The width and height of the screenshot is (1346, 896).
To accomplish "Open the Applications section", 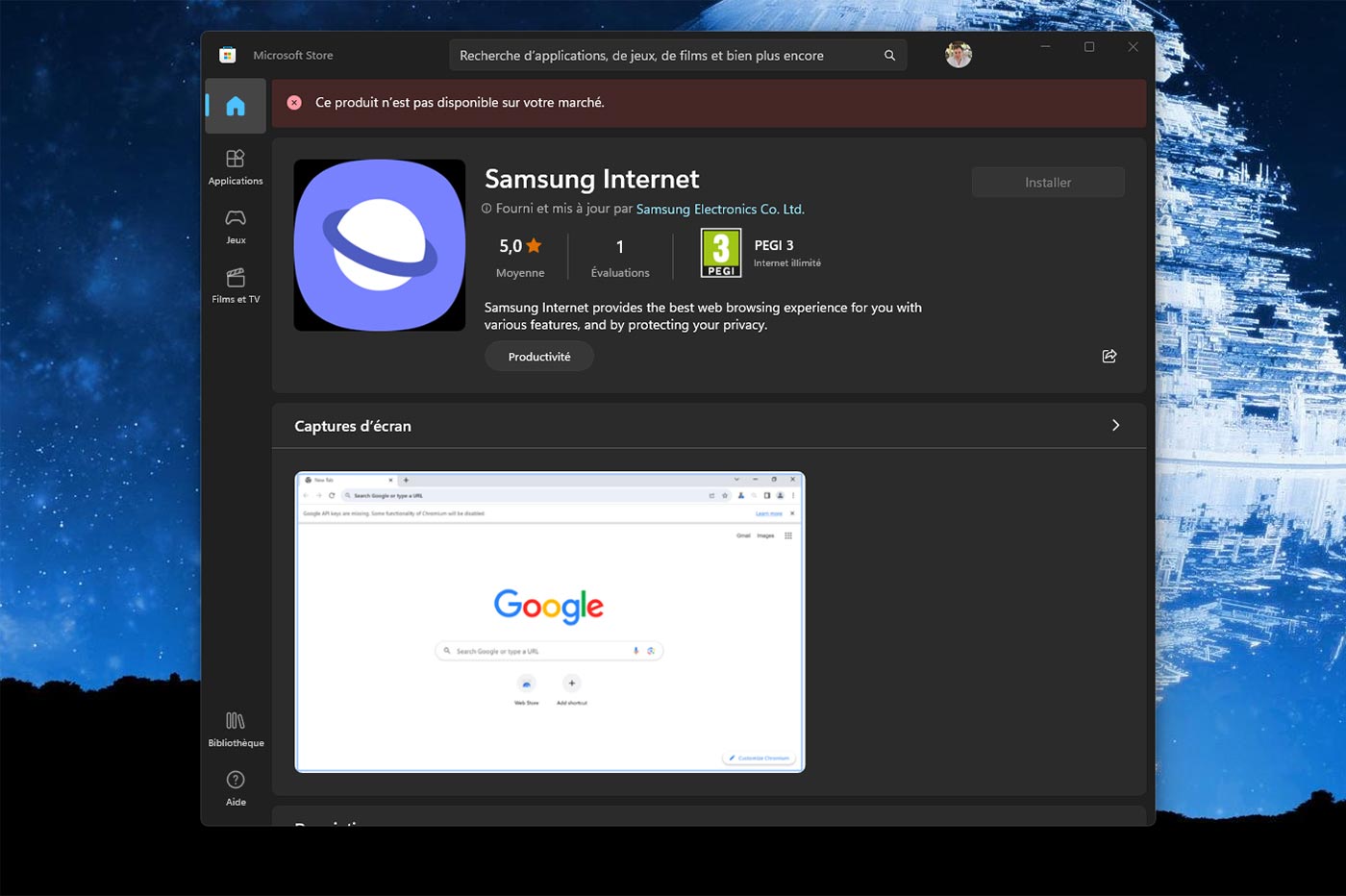I will pos(236,167).
